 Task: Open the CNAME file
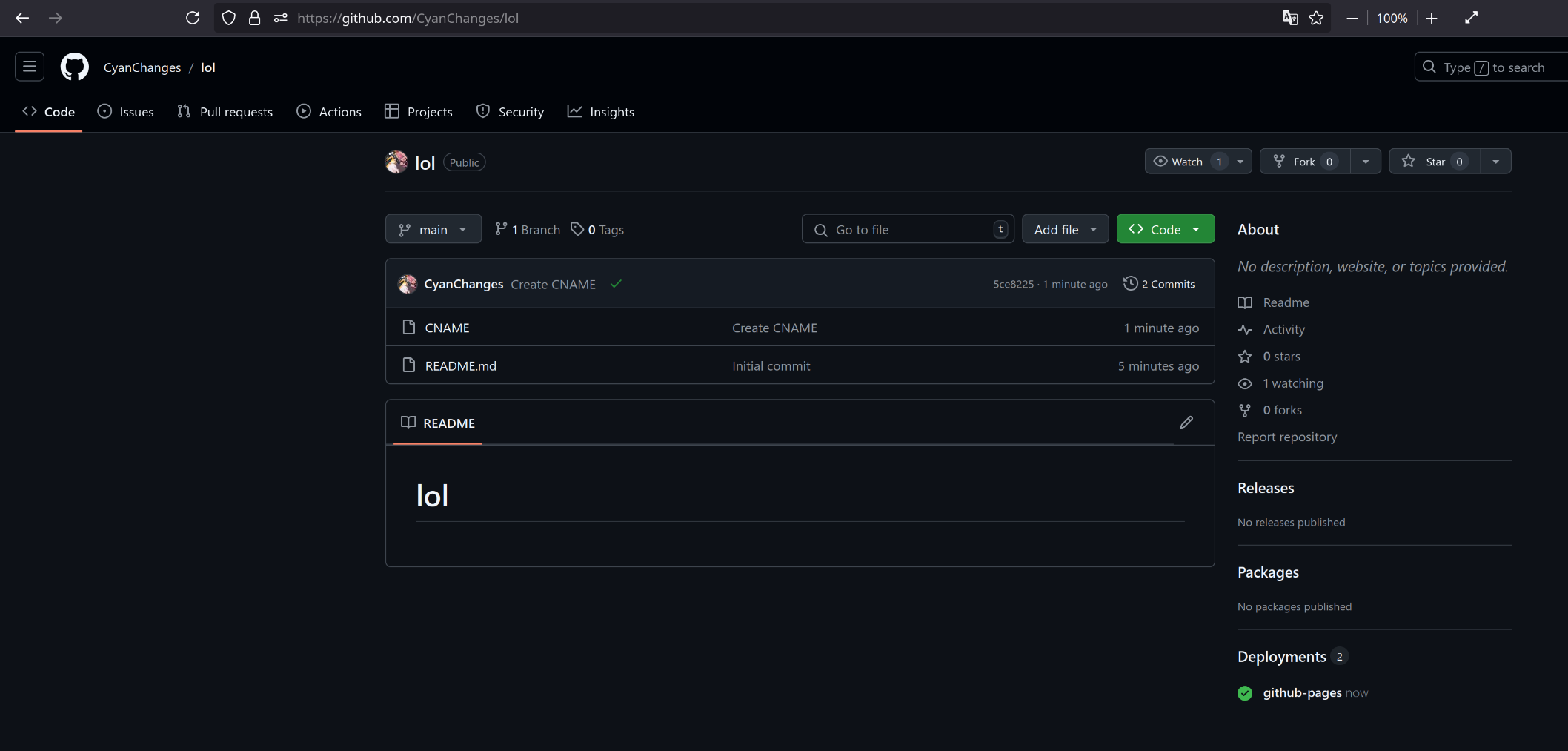(x=447, y=328)
